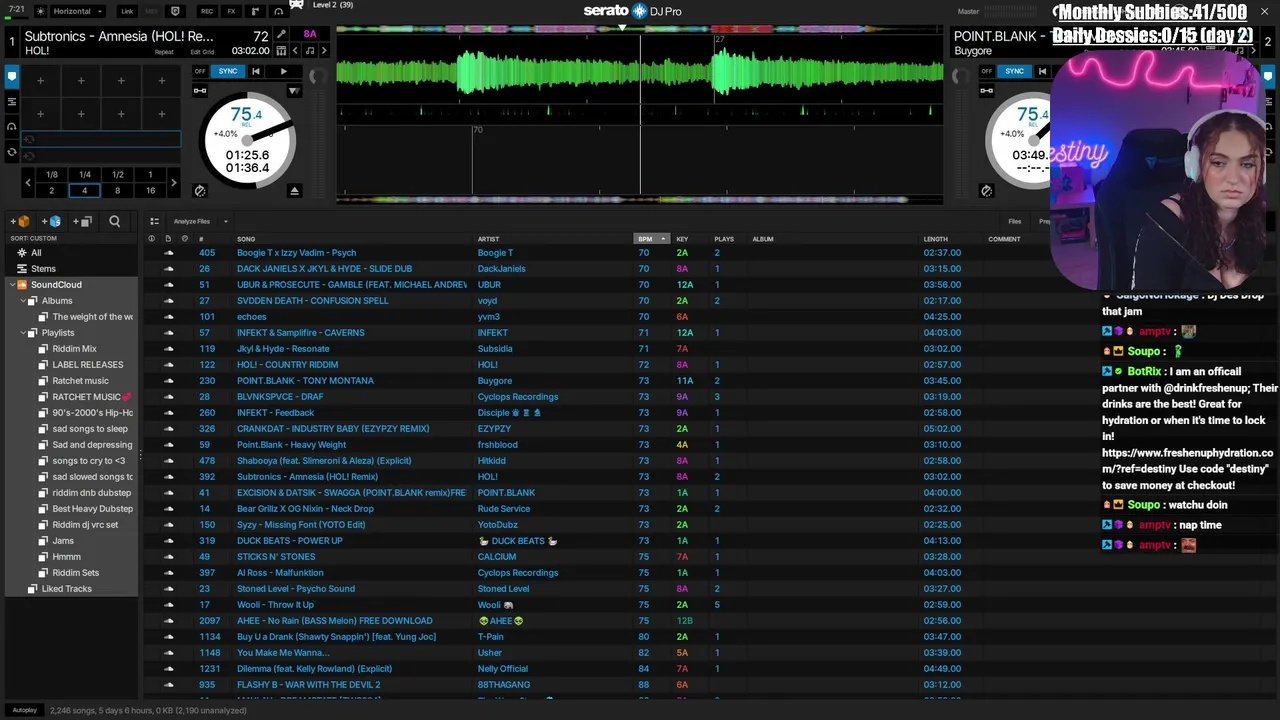This screenshot has width=1280, height=720.
Task: Select the saved loops list tab on deck 1
Action: [x=12, y=101]
